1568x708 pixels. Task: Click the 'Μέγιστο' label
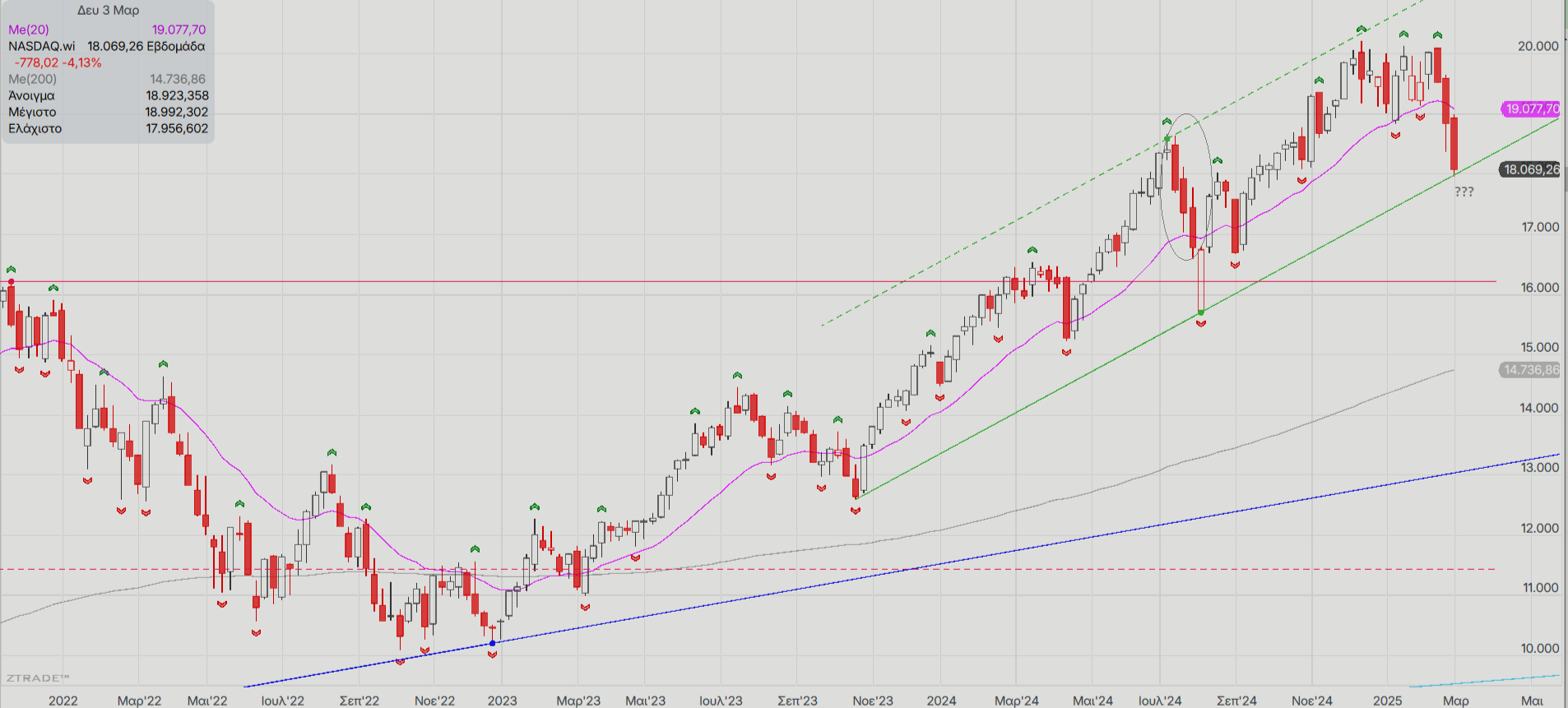(32, 112)
